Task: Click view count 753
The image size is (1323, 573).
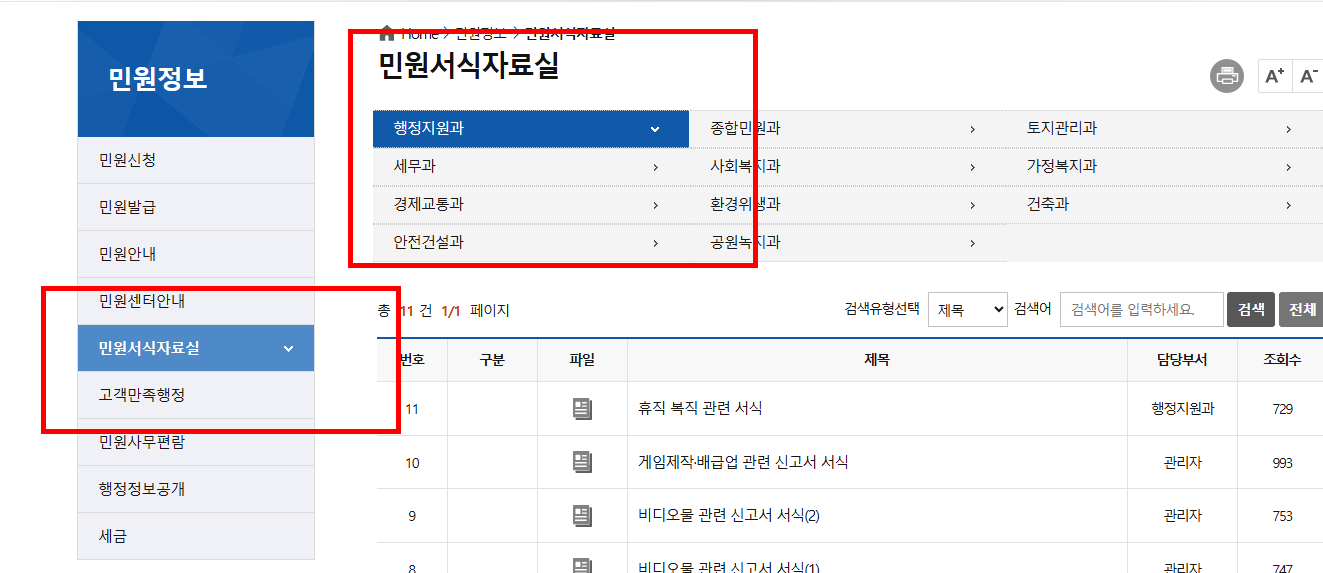Action: pyautogui.click(x=1283, y=516)
